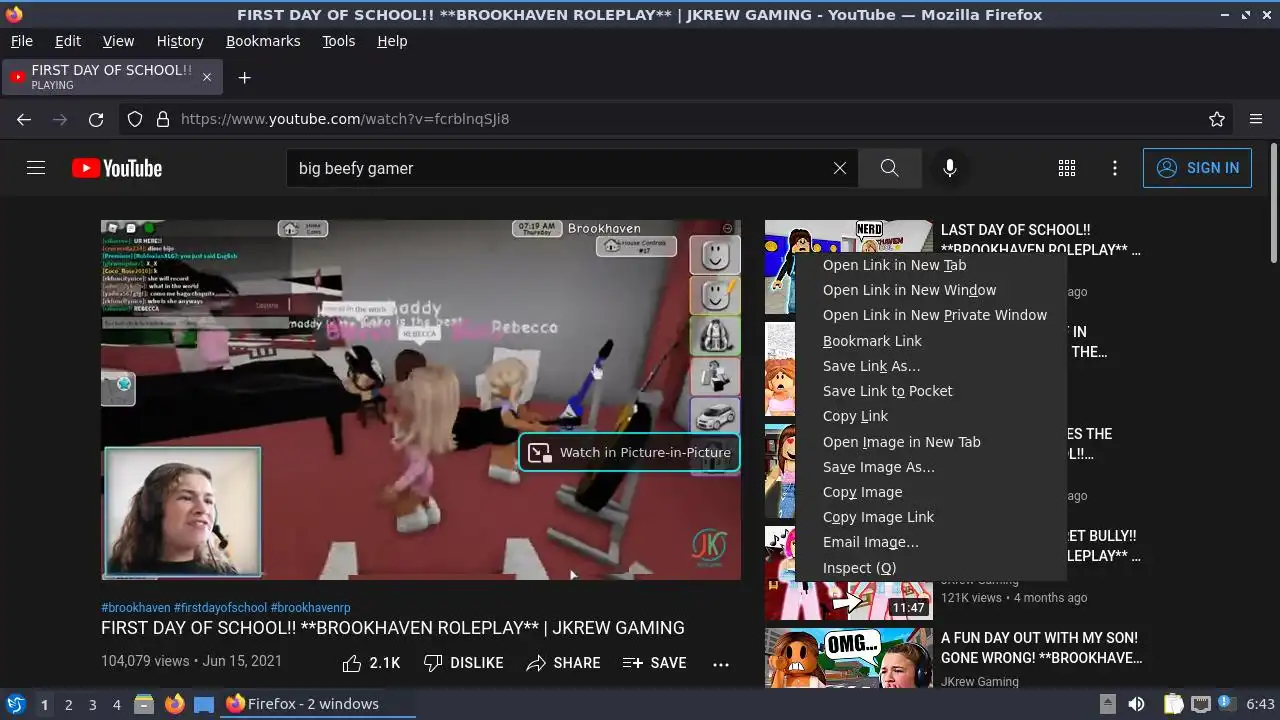Click the #firstdayofschool hashtag link

point(221,608)
